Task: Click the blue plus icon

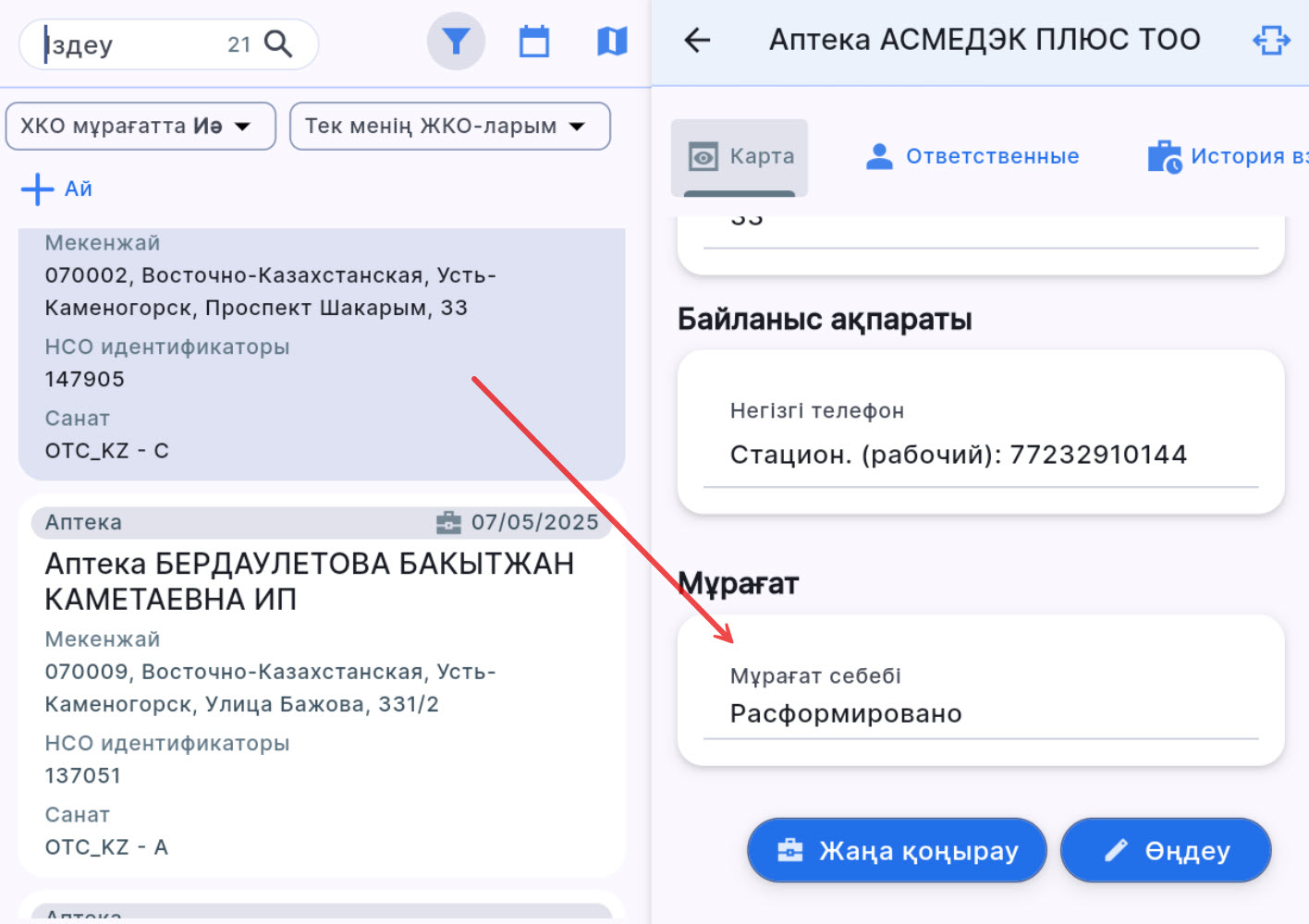Action: tap(37, 189)
